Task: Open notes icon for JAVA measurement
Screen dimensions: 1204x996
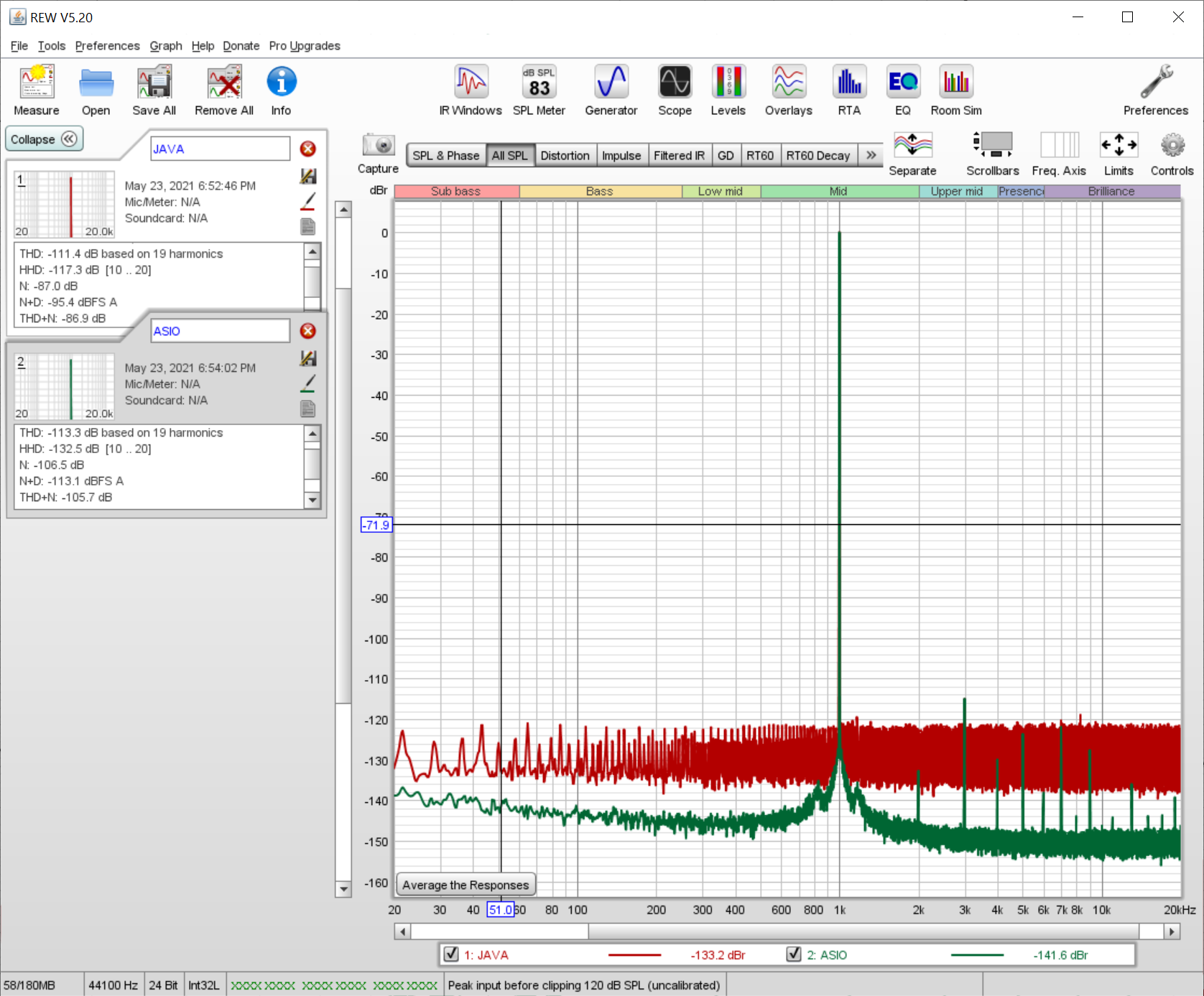Action: pyautogui.click(x=308, y=227)
